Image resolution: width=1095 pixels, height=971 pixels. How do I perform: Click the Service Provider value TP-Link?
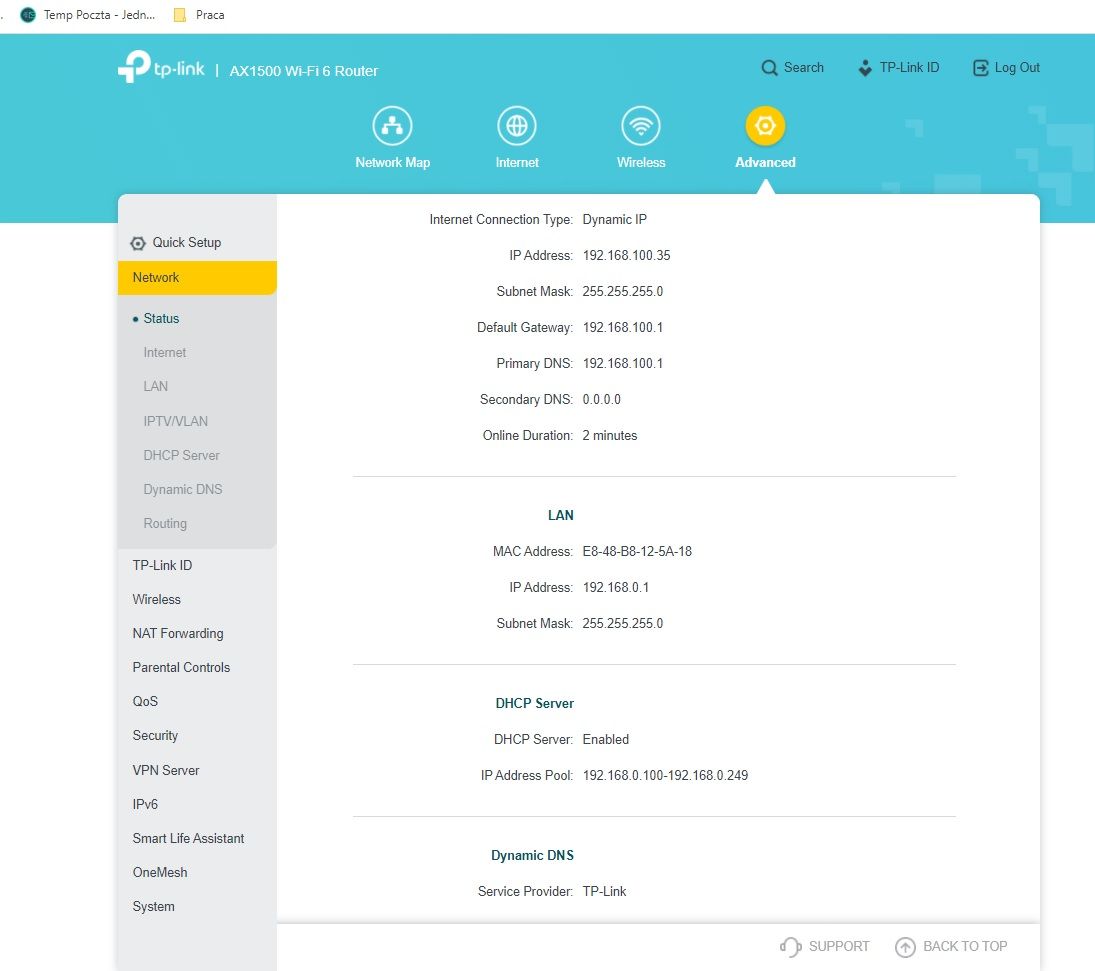point(604,892)
